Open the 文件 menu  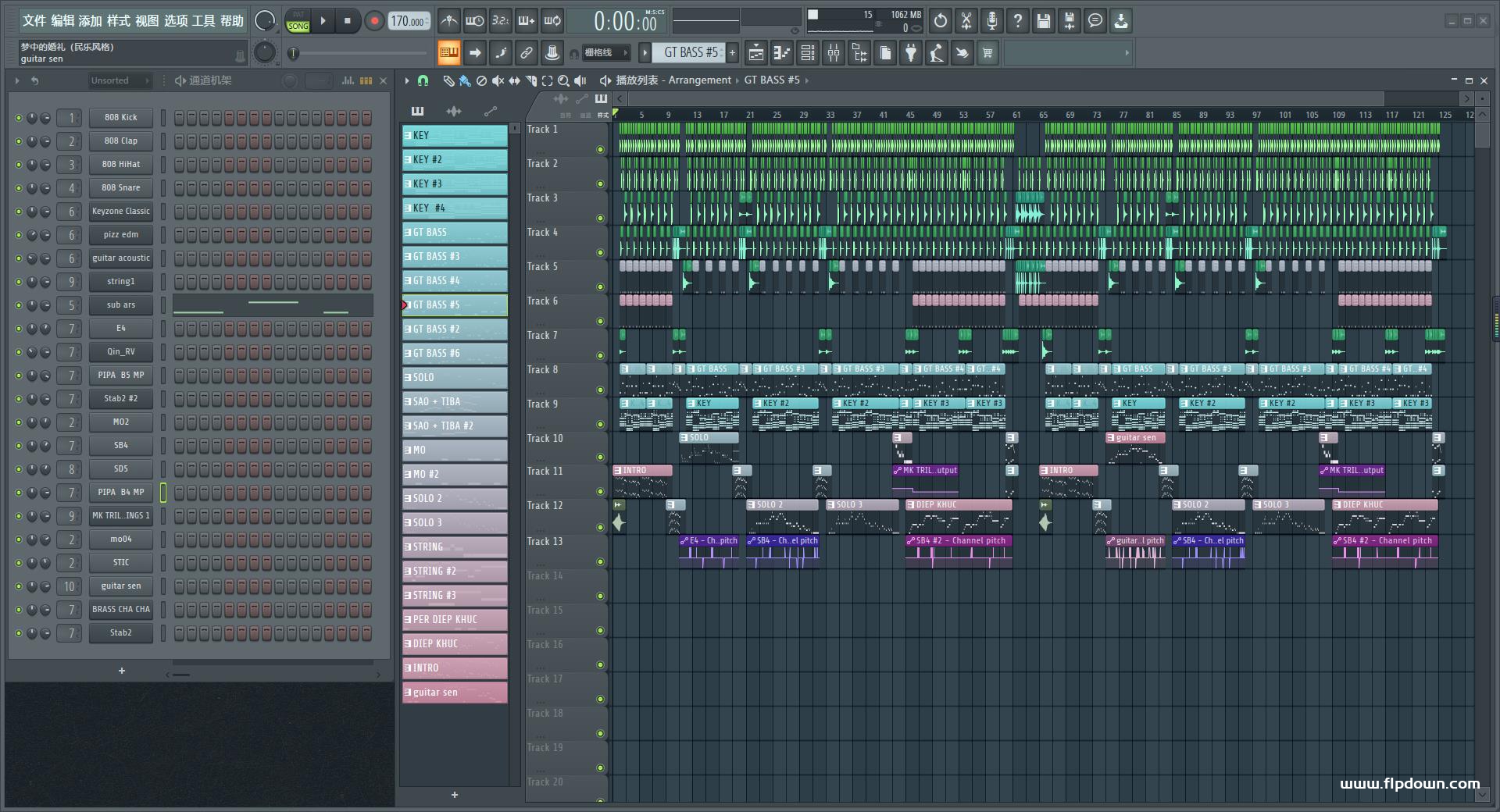pos(34,21)
